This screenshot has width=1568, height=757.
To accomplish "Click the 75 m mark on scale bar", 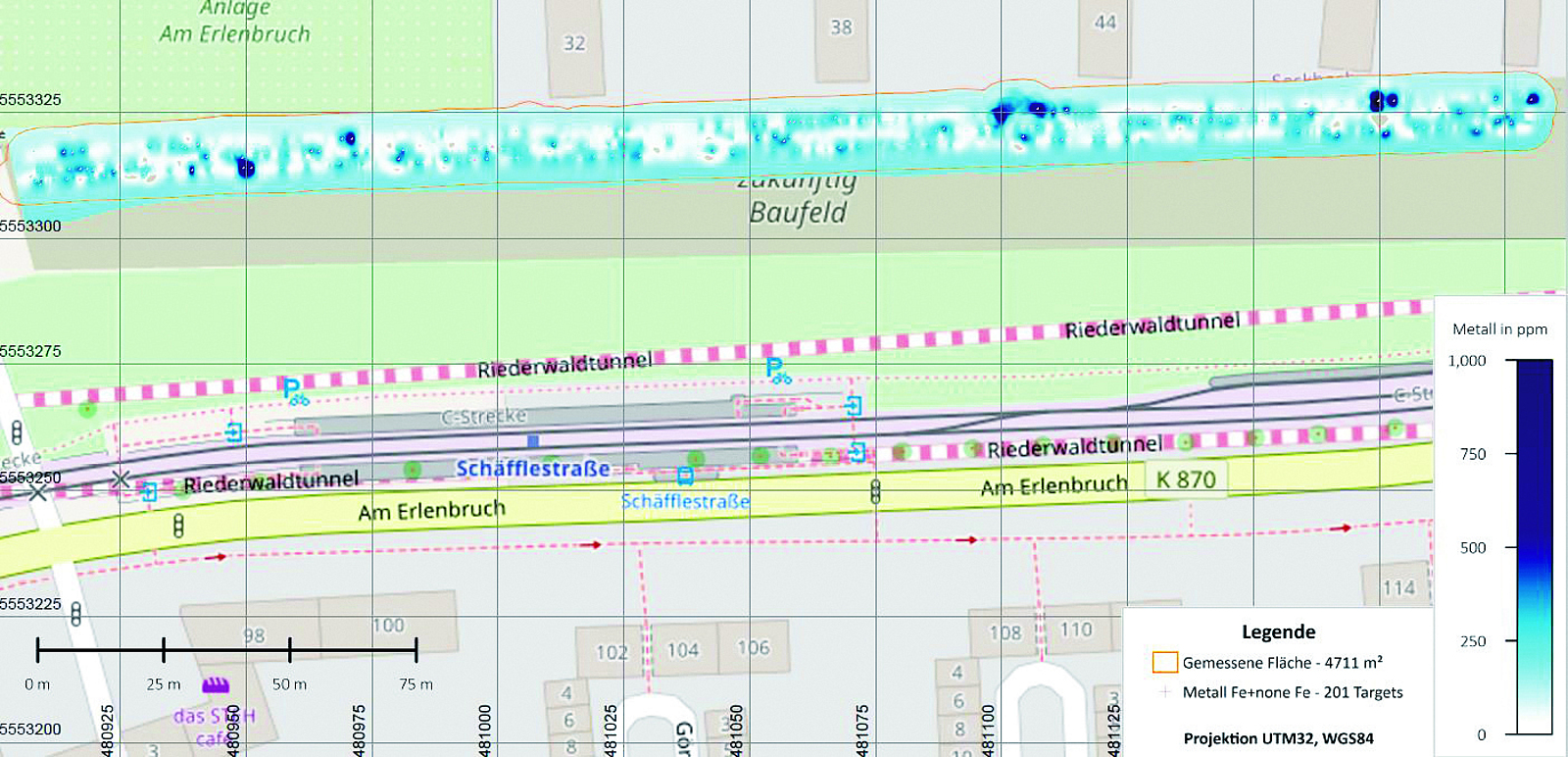I will tap(416, 650).
